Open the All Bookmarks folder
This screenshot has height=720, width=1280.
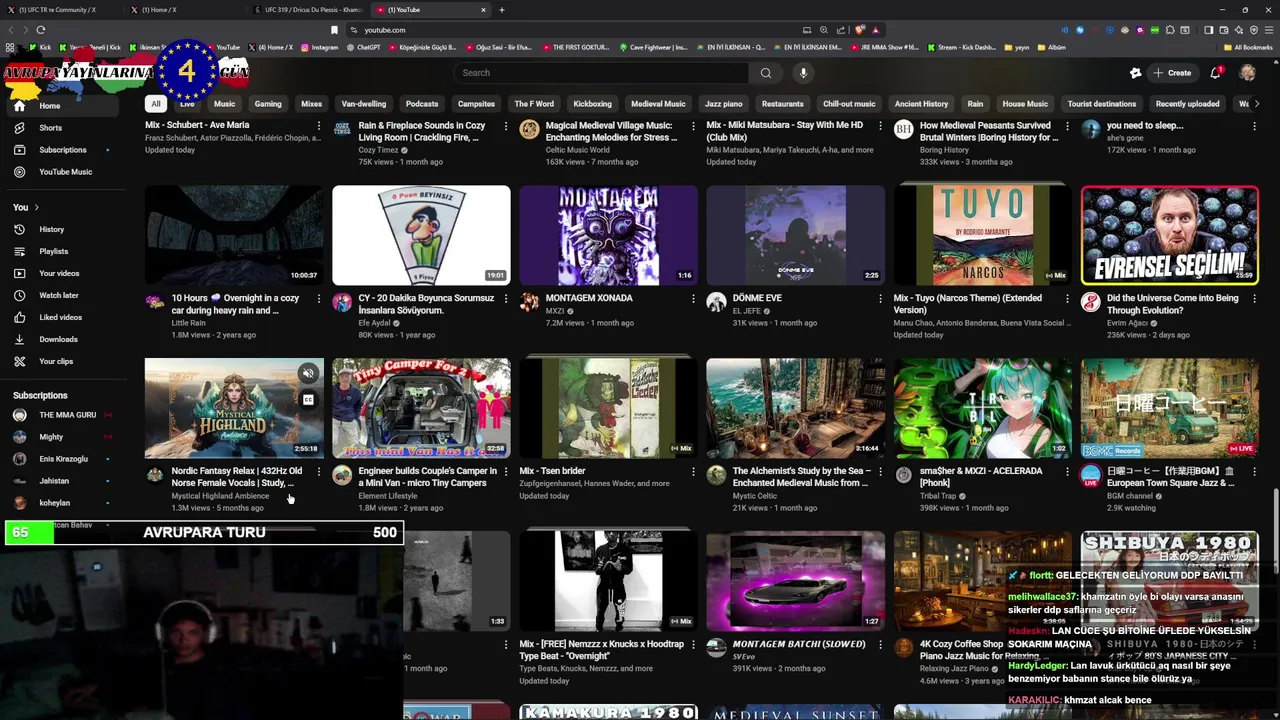[x=1247, y=47]
